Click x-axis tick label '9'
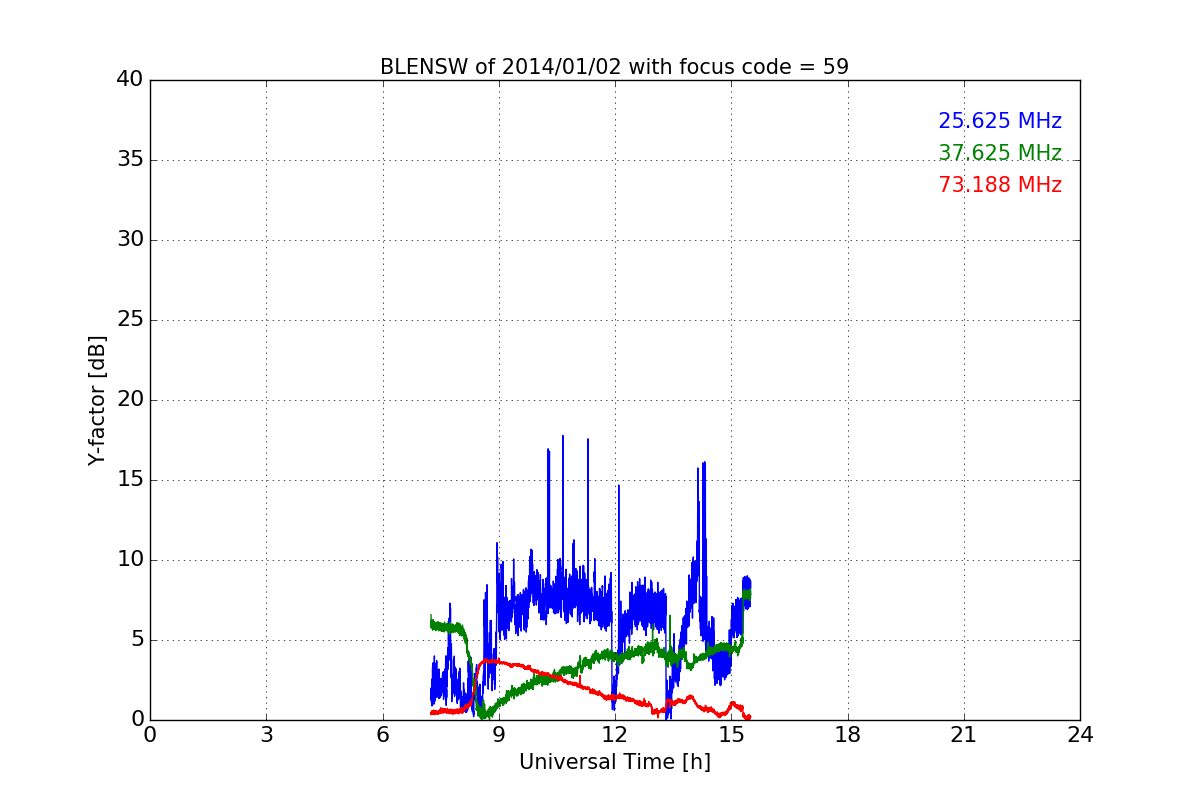The image size is (1200, 800). tap(499, 734)
